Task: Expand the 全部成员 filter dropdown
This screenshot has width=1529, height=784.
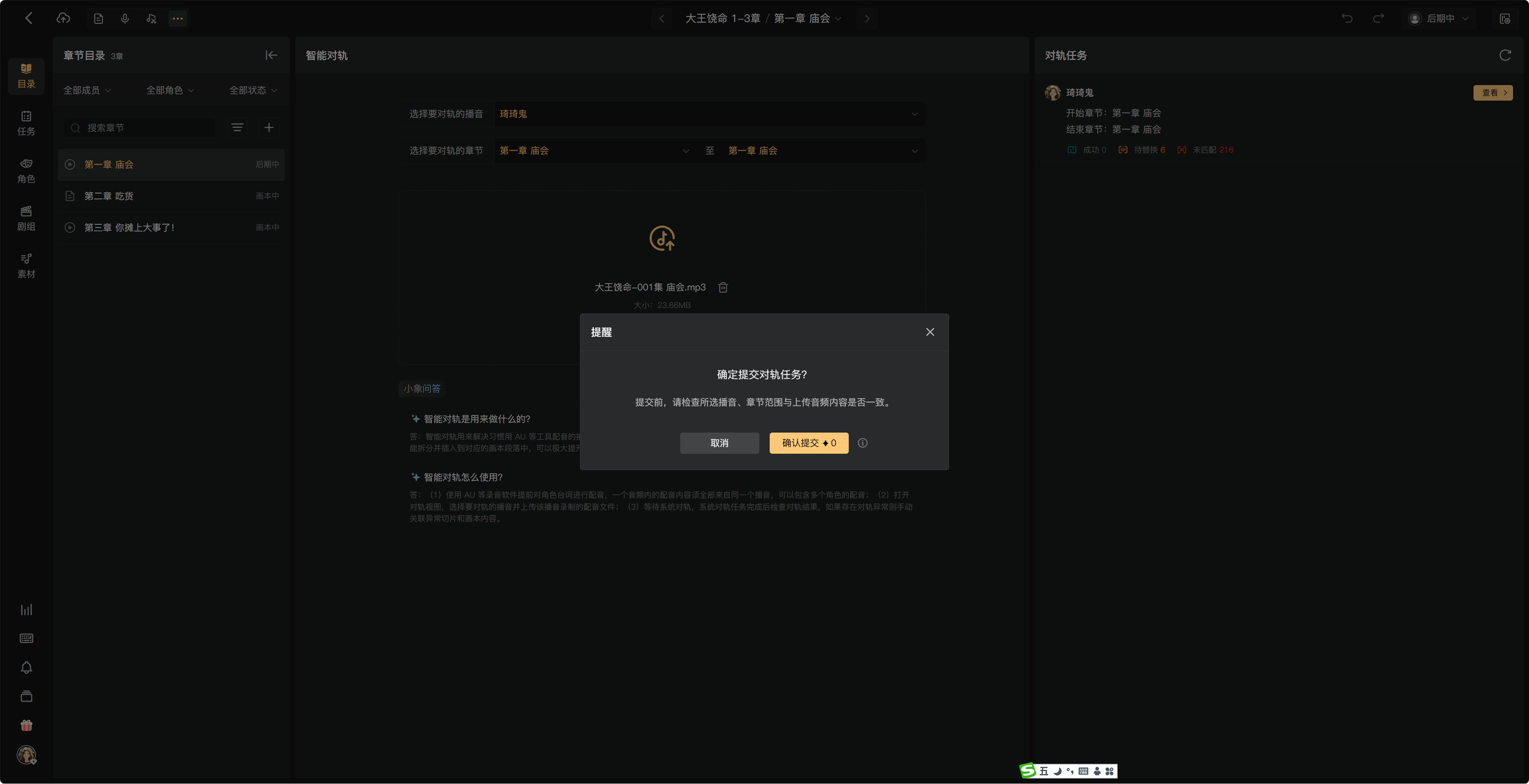Action: pyautogui.click(x=87, y=90)
